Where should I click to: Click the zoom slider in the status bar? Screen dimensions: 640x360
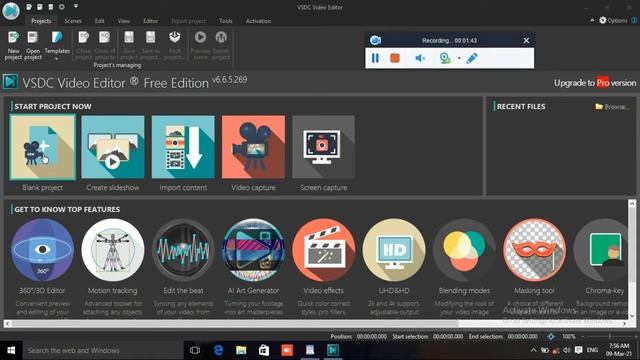pos(609,336)
